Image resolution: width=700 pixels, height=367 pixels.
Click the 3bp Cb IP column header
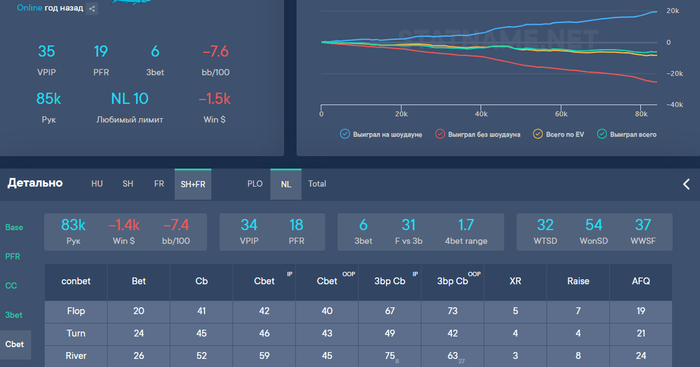click(x=390, y=281)
